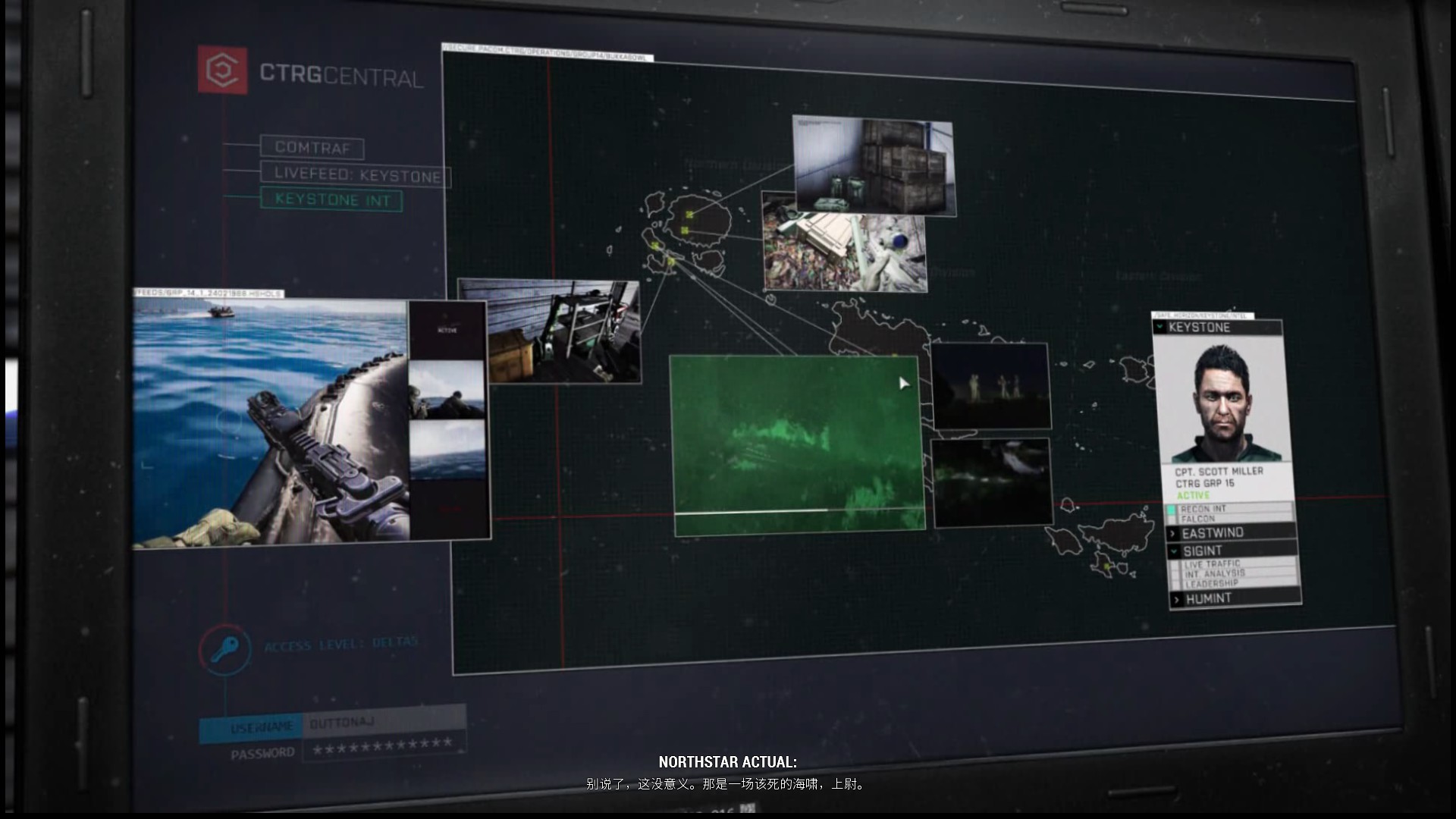The height and width of the screenshot is (819, 1456).
Task: Collapse the KEYSTONE panel chevron
Action: (1159, 327)
